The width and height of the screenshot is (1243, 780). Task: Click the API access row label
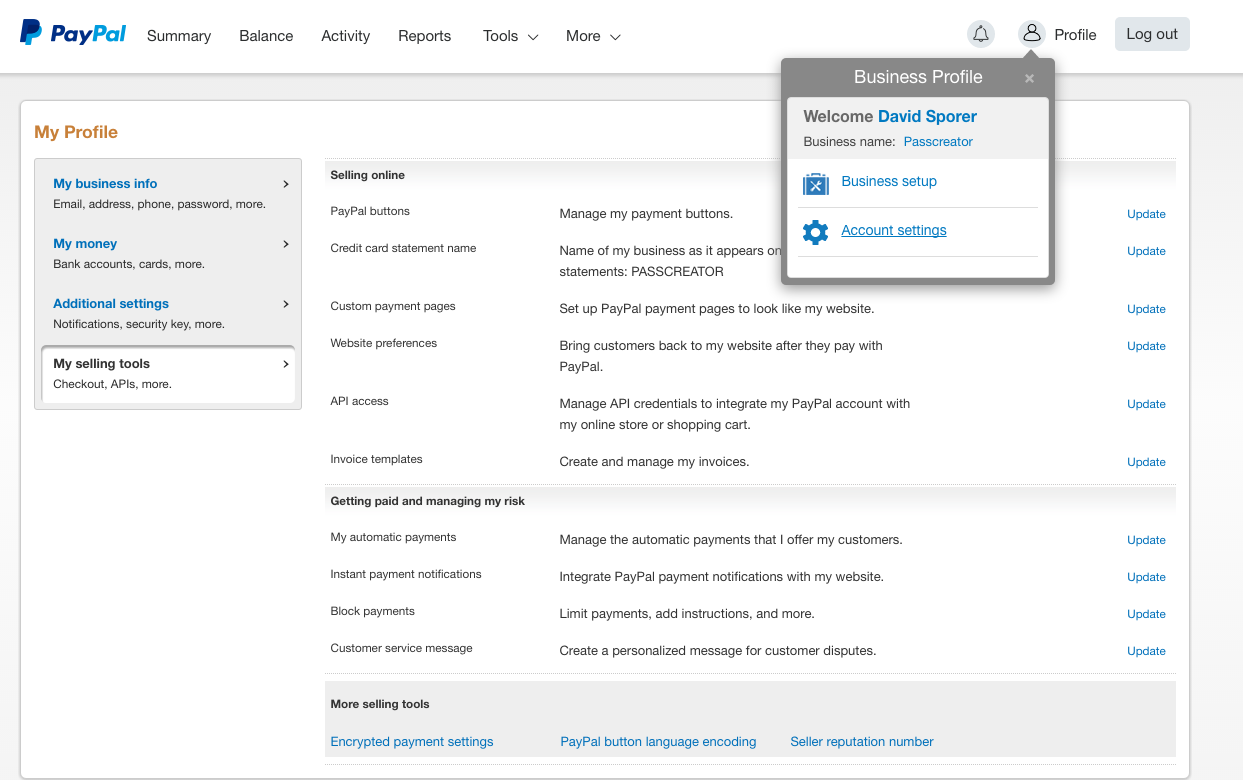[x=360, y=401]
